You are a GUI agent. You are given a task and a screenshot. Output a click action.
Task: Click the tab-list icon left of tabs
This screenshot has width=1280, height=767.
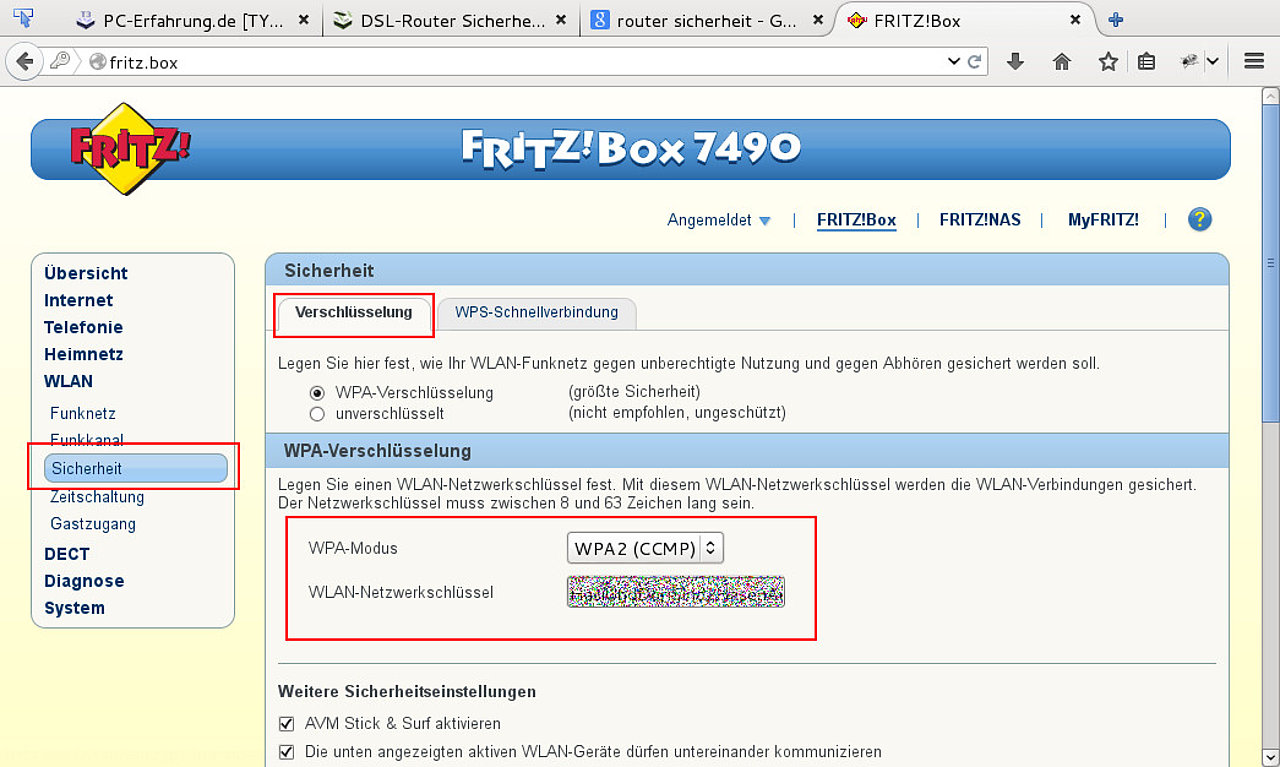[24, 19]
